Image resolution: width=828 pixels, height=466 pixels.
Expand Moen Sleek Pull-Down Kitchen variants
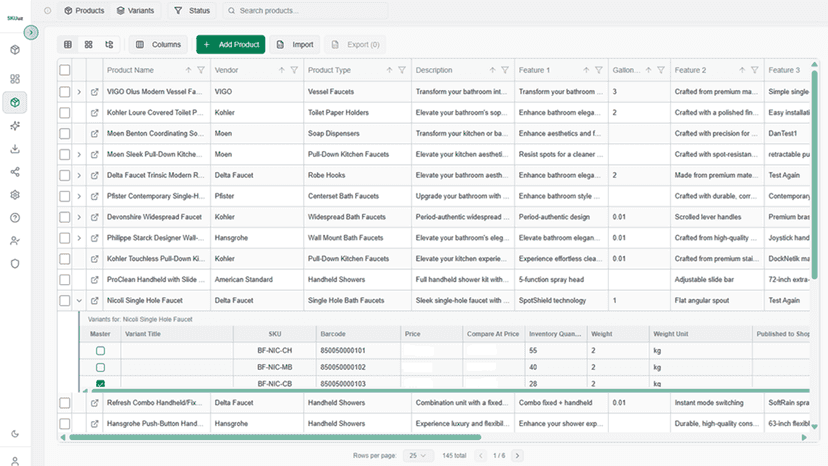click(79, 154)
